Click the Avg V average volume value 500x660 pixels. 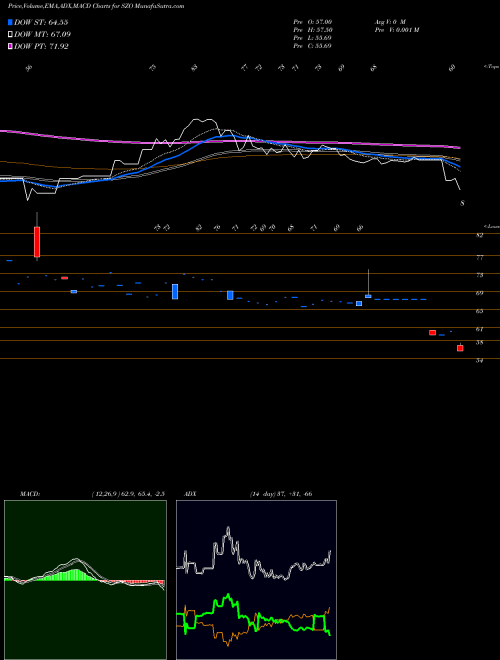[x=390, y=21]
